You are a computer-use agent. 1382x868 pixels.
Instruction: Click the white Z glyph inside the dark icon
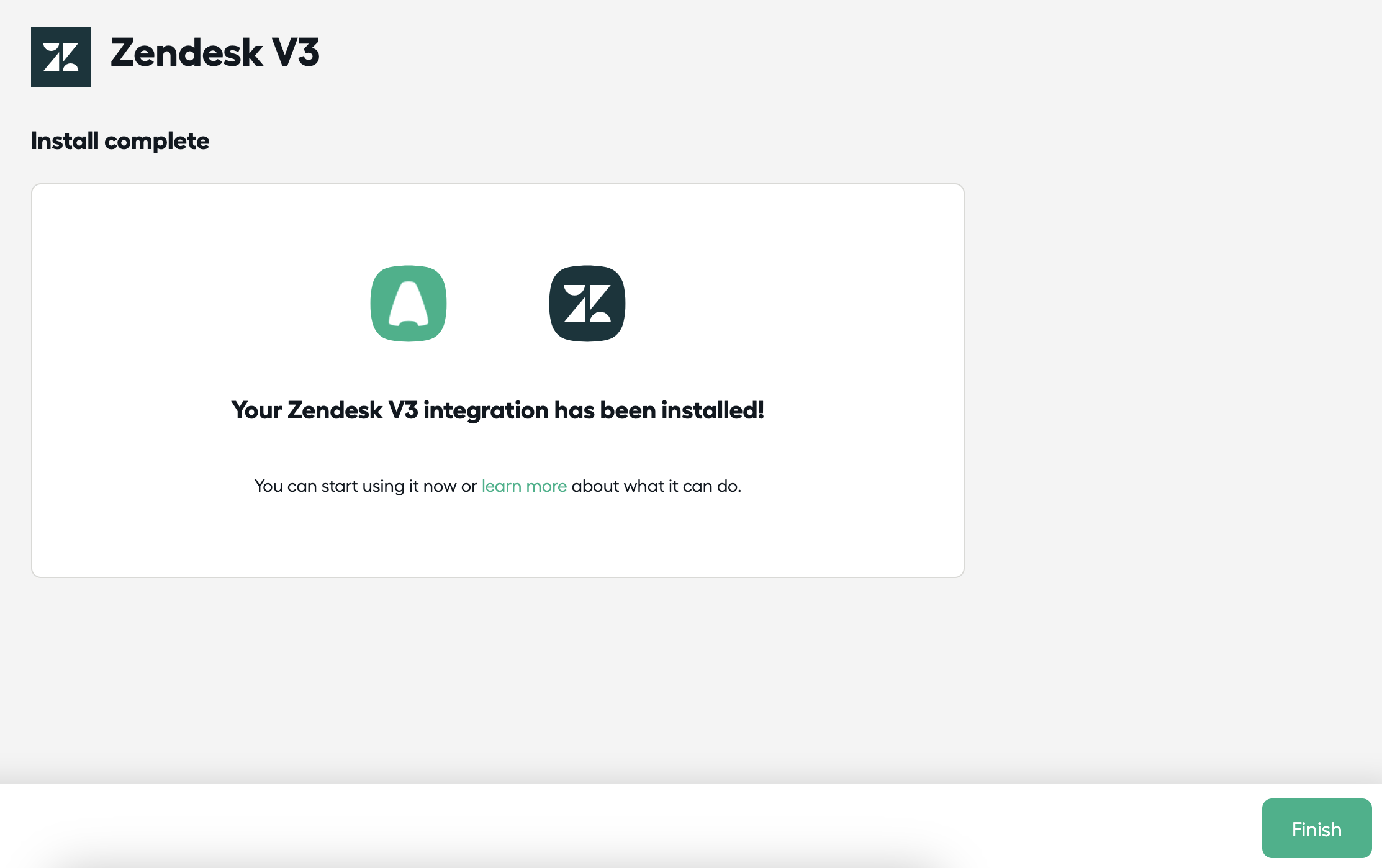coord(587,304)
